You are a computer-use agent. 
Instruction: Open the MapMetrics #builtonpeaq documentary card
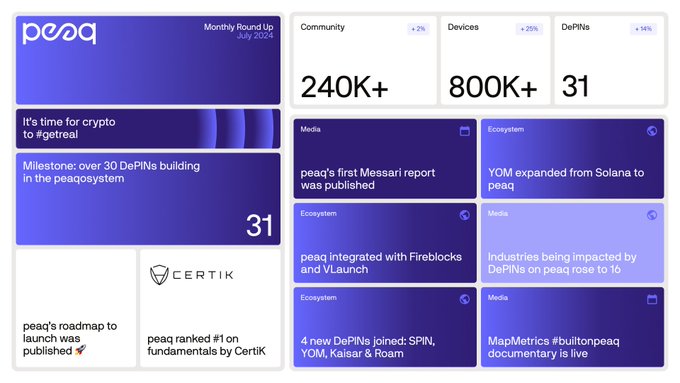(x=572, y=327)
